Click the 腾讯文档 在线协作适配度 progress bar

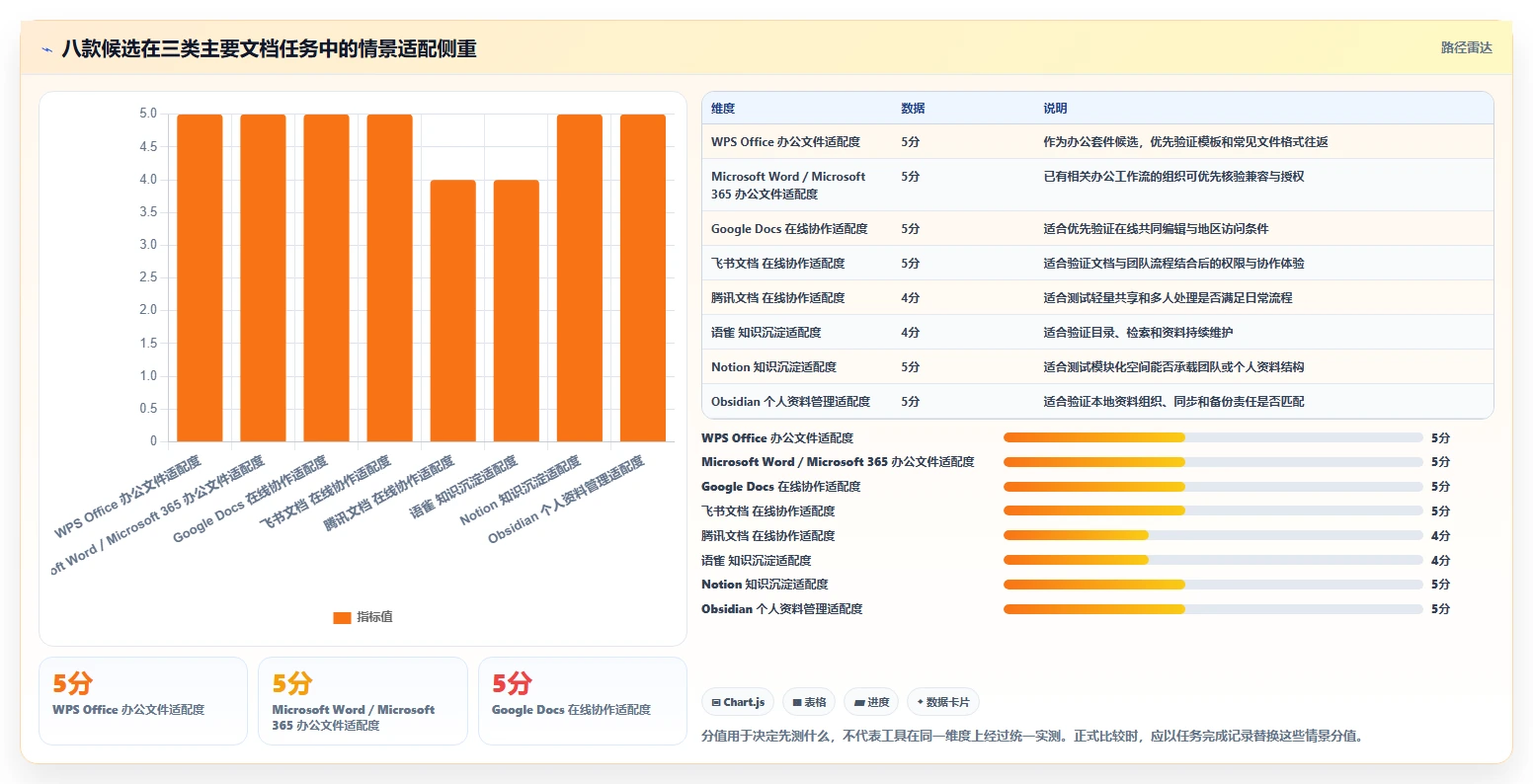(x=1213, y=535)
